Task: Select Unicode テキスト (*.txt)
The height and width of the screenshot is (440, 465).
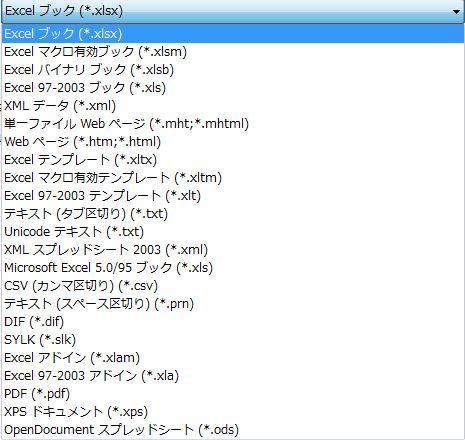Action: click(233, 232)
